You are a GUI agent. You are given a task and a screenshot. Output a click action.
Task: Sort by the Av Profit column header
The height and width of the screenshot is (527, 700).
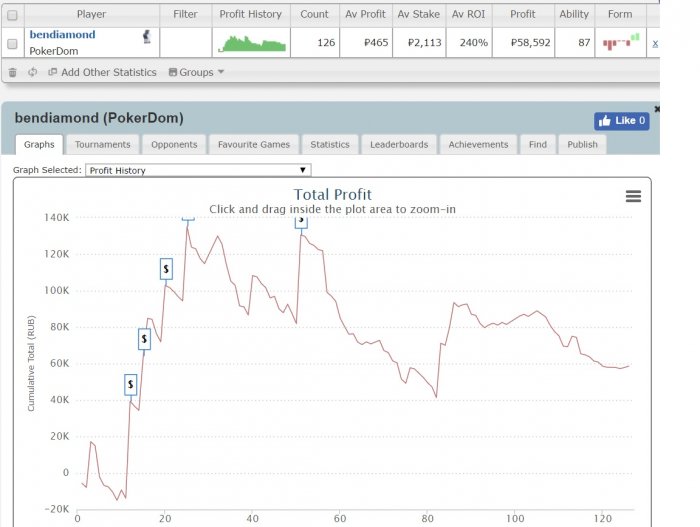pos(366,14)
